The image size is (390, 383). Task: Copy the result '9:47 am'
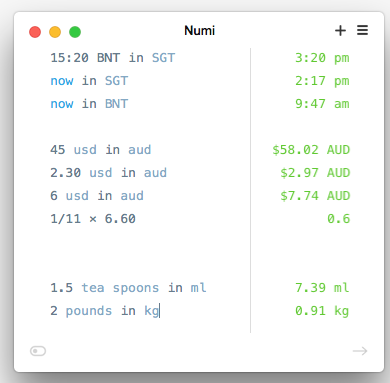(322, 104)
